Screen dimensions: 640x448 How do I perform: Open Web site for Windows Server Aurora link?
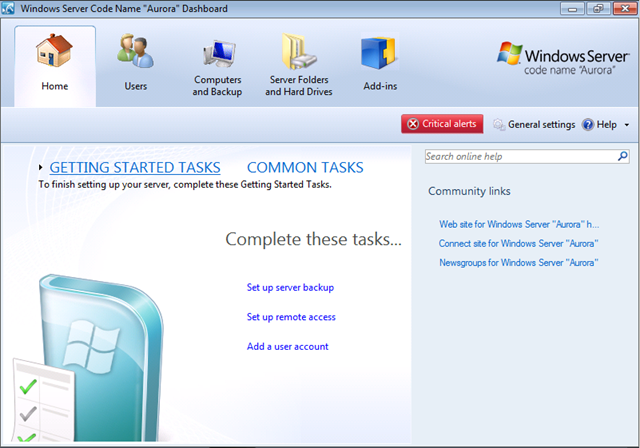coord(518,224)
